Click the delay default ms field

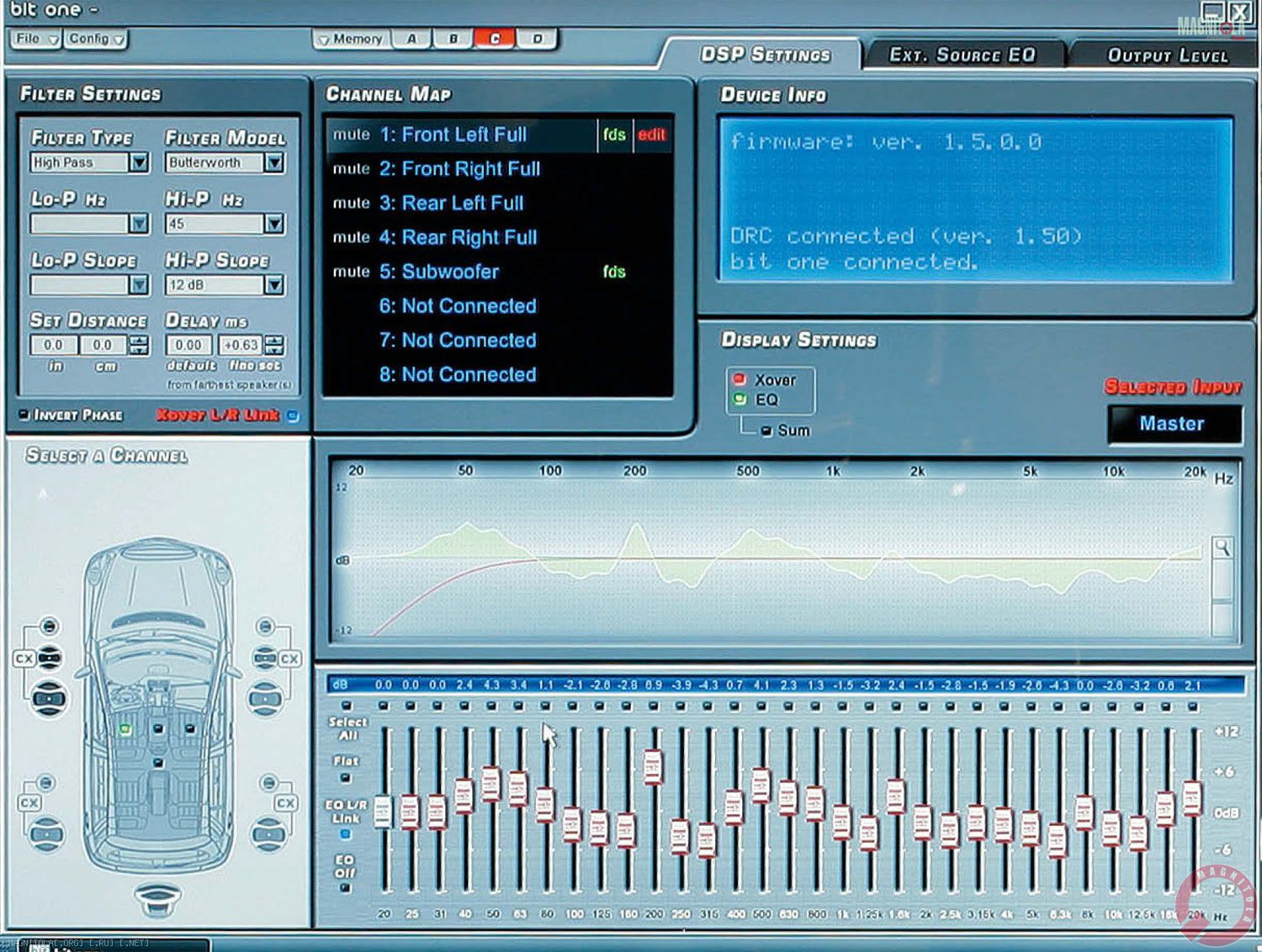click(x=188, y=345)
